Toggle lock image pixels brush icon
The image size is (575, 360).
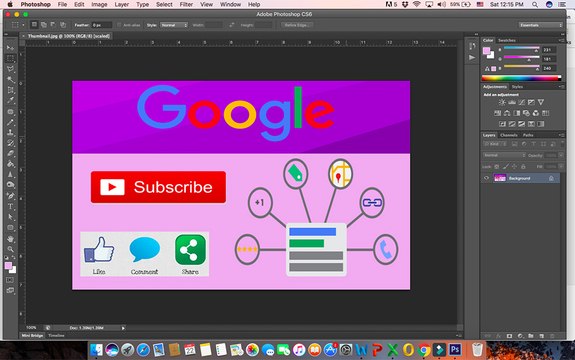tap(506, 166)
